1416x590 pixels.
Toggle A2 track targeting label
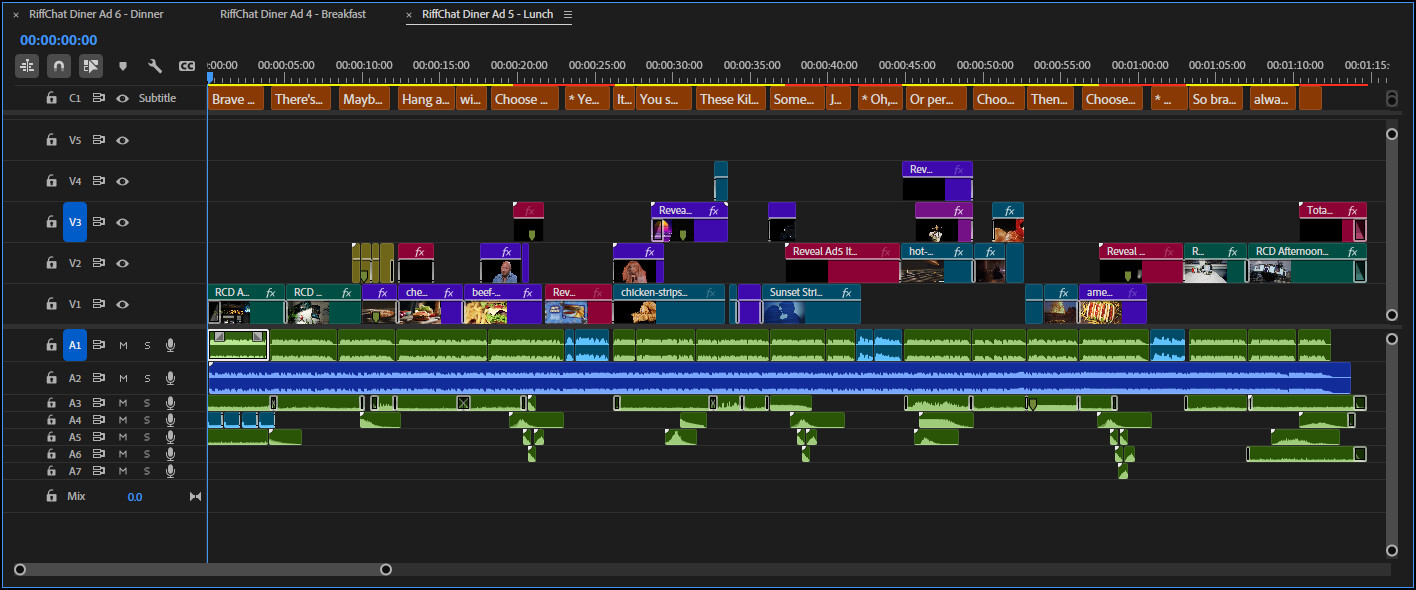coord(75,378)
